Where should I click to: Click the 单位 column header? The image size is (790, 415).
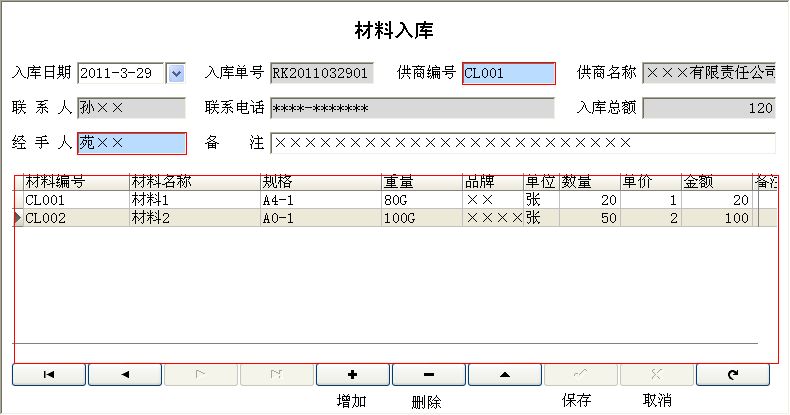(x=541, y=182)
